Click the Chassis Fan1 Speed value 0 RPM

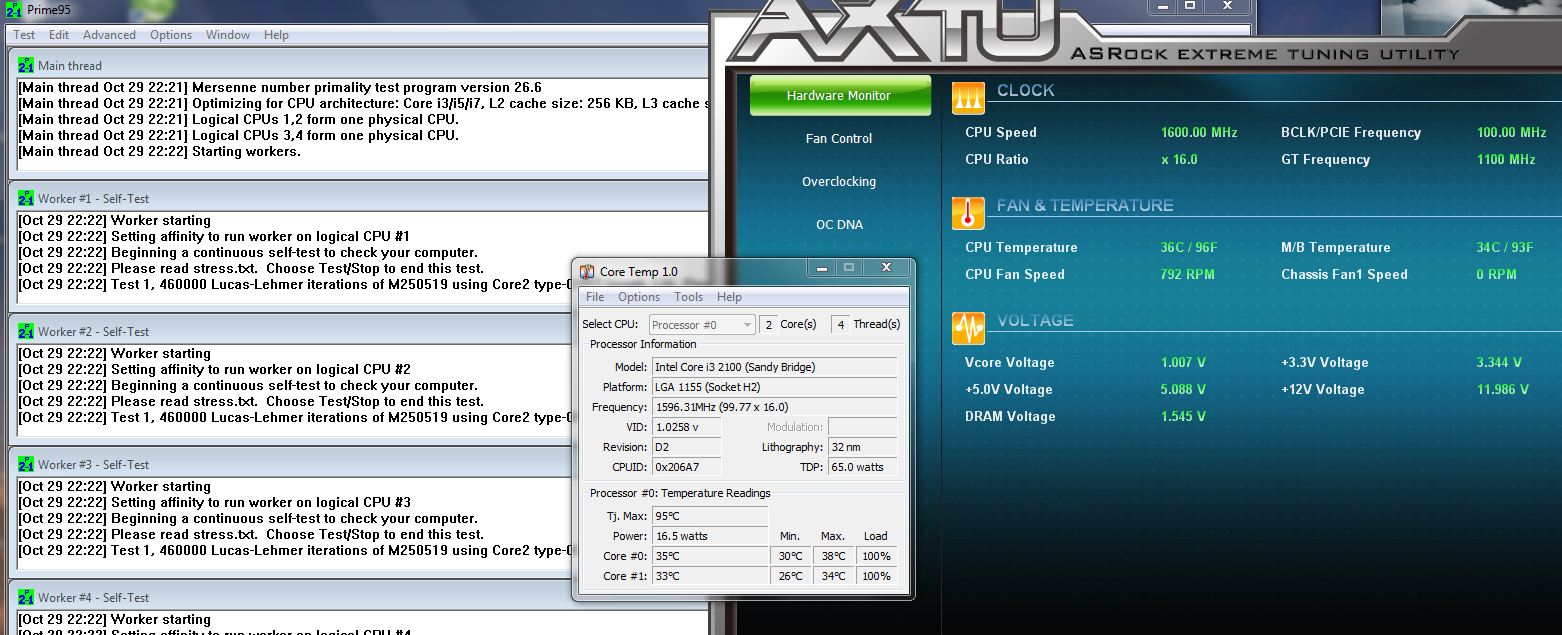[1496, 275]
